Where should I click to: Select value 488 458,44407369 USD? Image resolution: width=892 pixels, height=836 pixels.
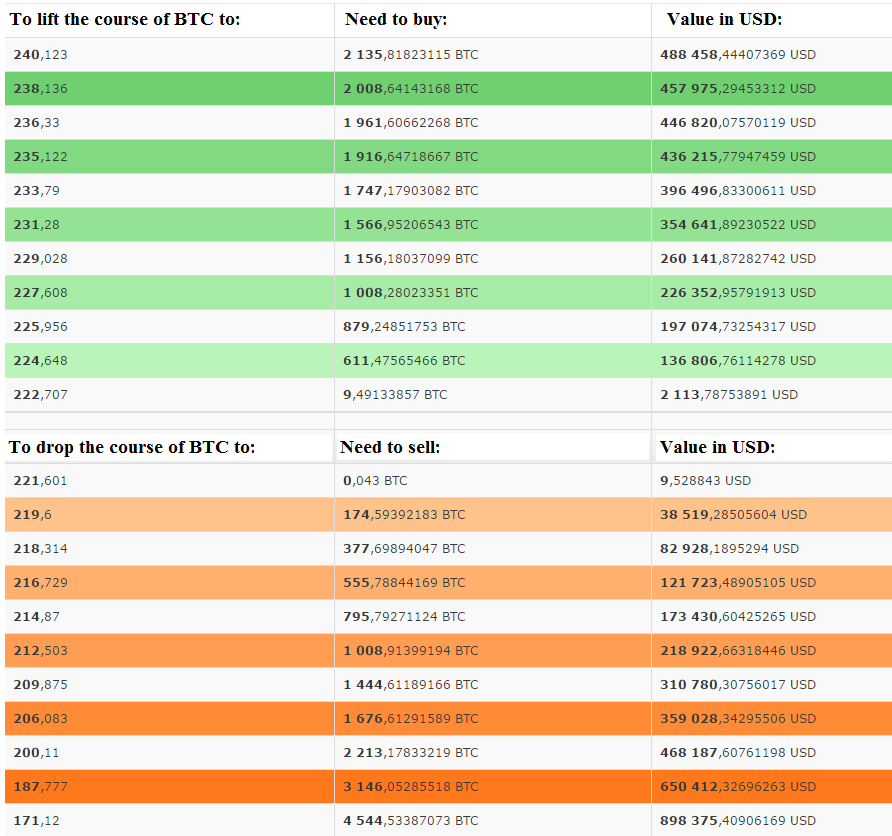(738, 55)
